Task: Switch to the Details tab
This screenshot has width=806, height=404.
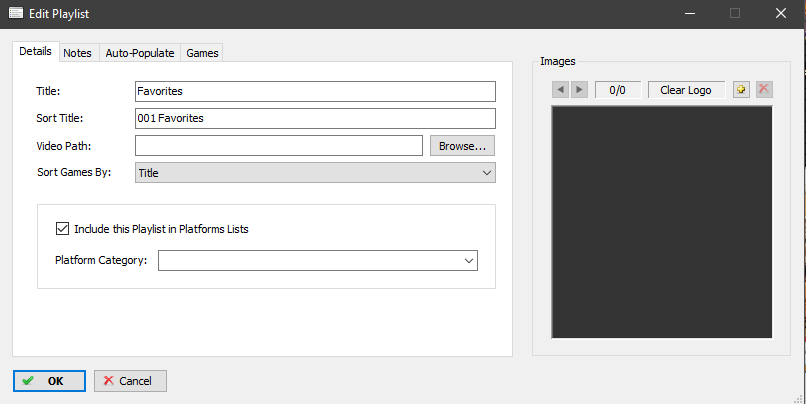Action: tap(35, 51)
